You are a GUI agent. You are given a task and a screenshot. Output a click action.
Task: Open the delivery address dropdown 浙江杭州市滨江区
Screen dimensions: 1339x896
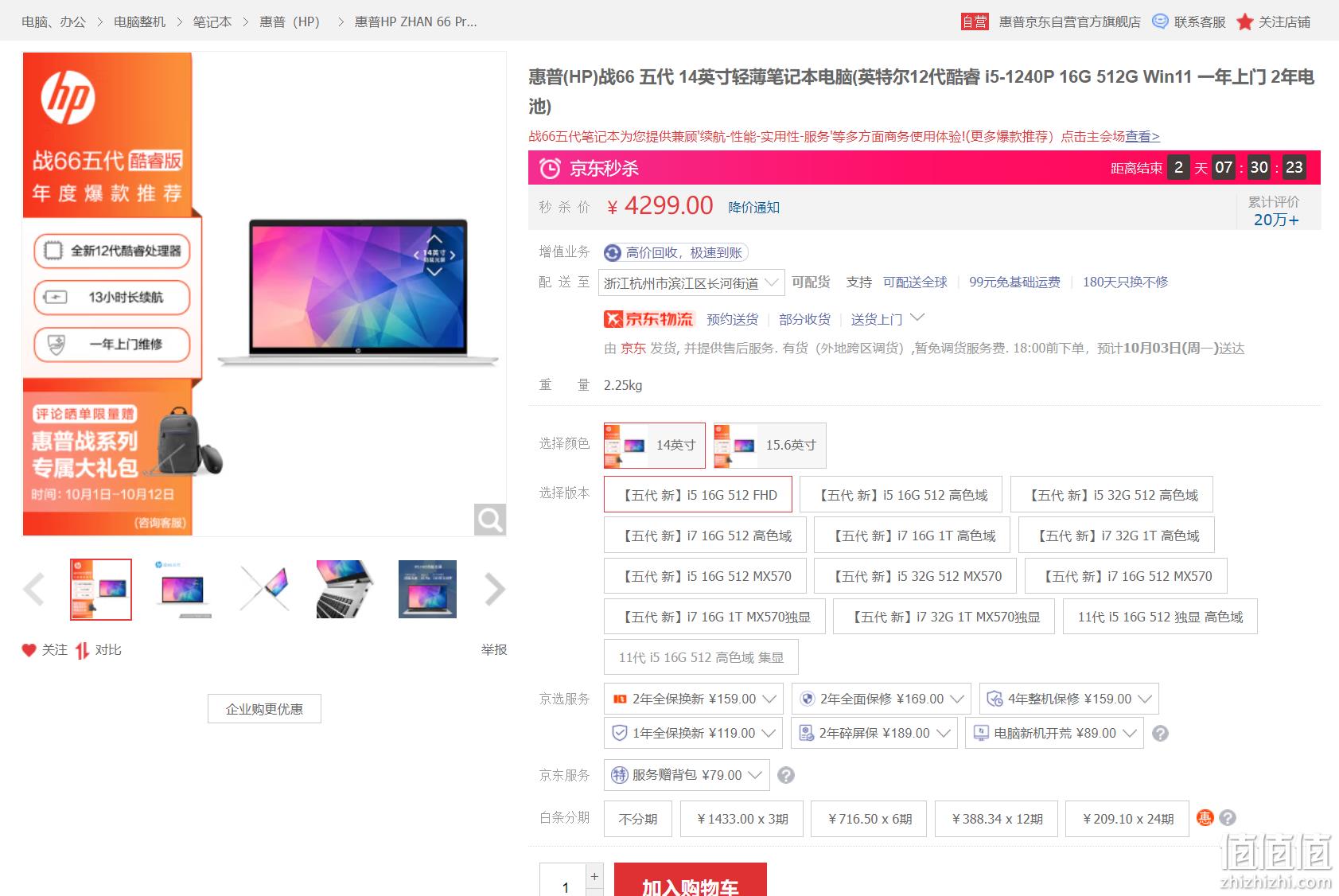tap(691, 283)
